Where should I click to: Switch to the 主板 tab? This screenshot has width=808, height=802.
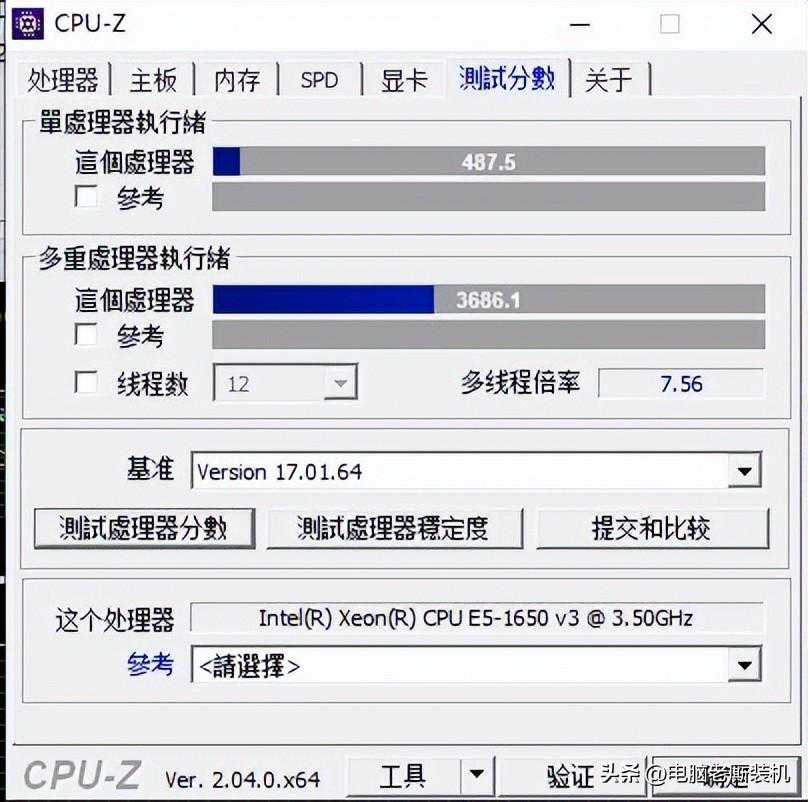coord(153,80)
